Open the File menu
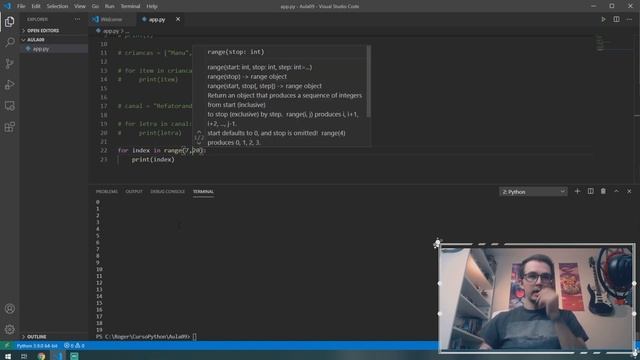 21,6
